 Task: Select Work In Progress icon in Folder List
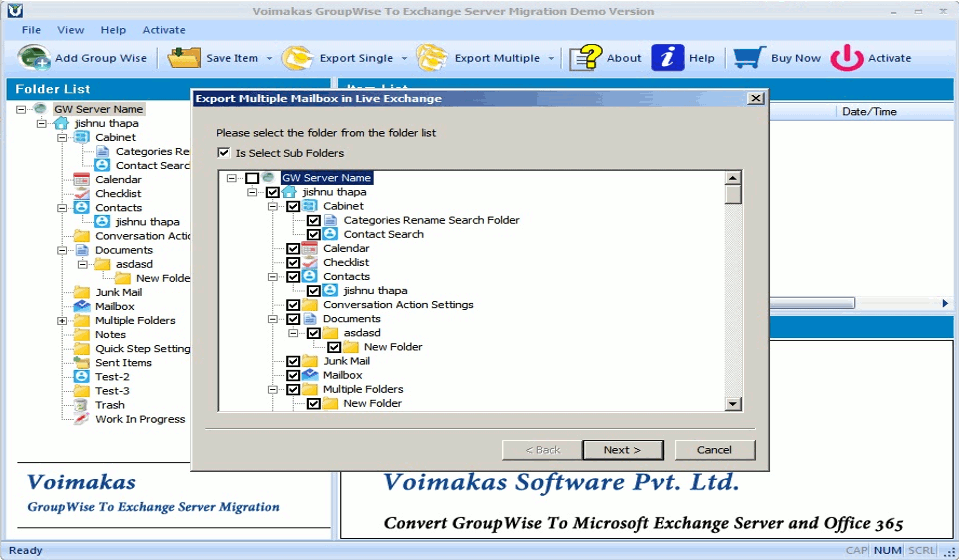click(81, 419)
